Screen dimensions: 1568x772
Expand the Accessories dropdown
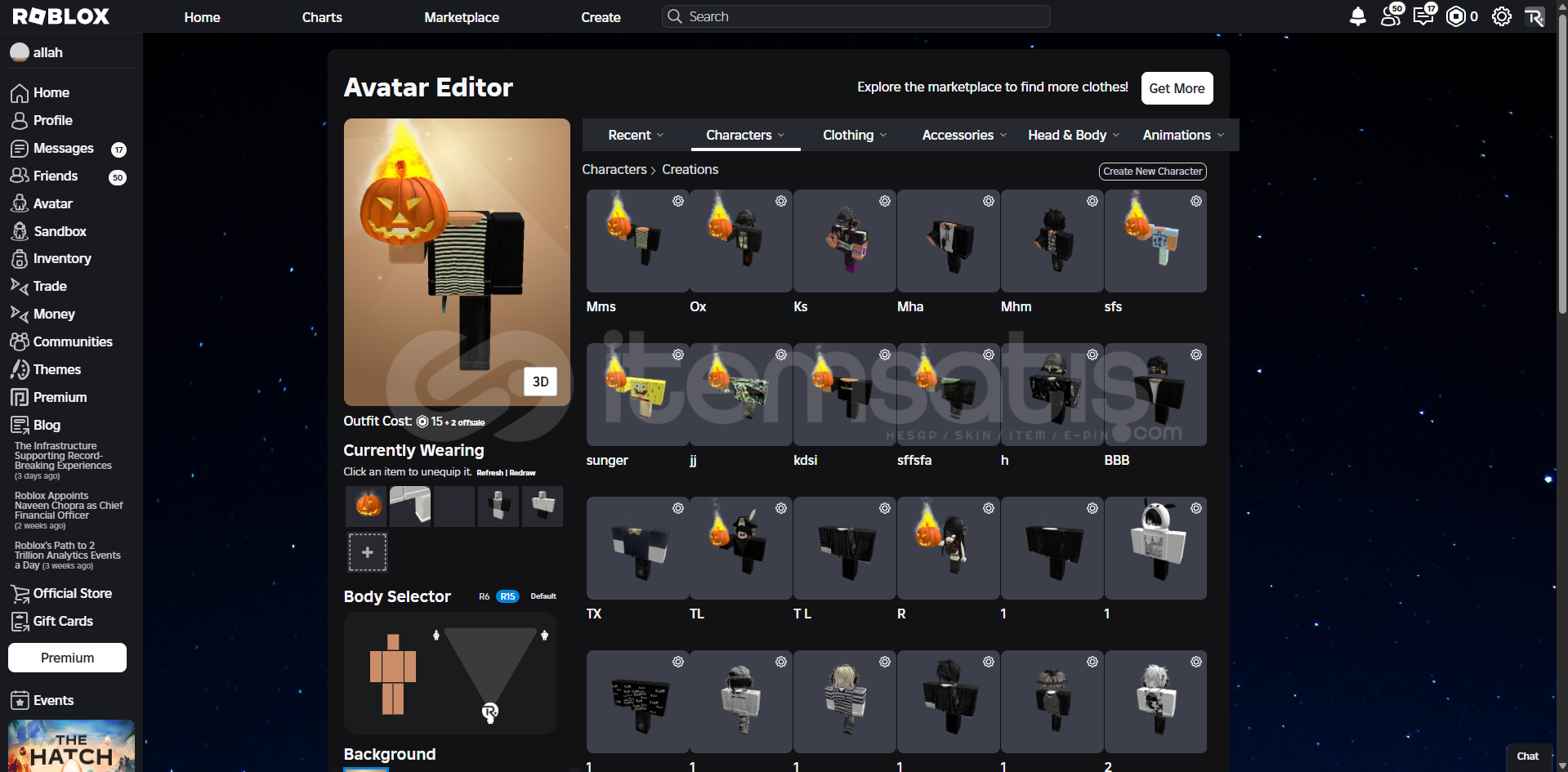pos(964,135)
